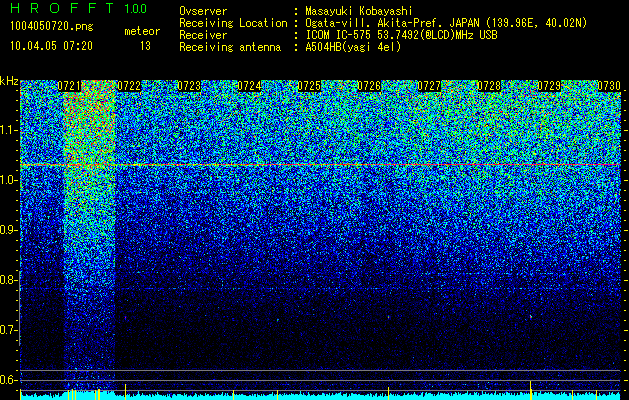The height and width of the screenshot is (400, 629).
Task: Click the version number 1.0.0
Action: click(135, 8)
